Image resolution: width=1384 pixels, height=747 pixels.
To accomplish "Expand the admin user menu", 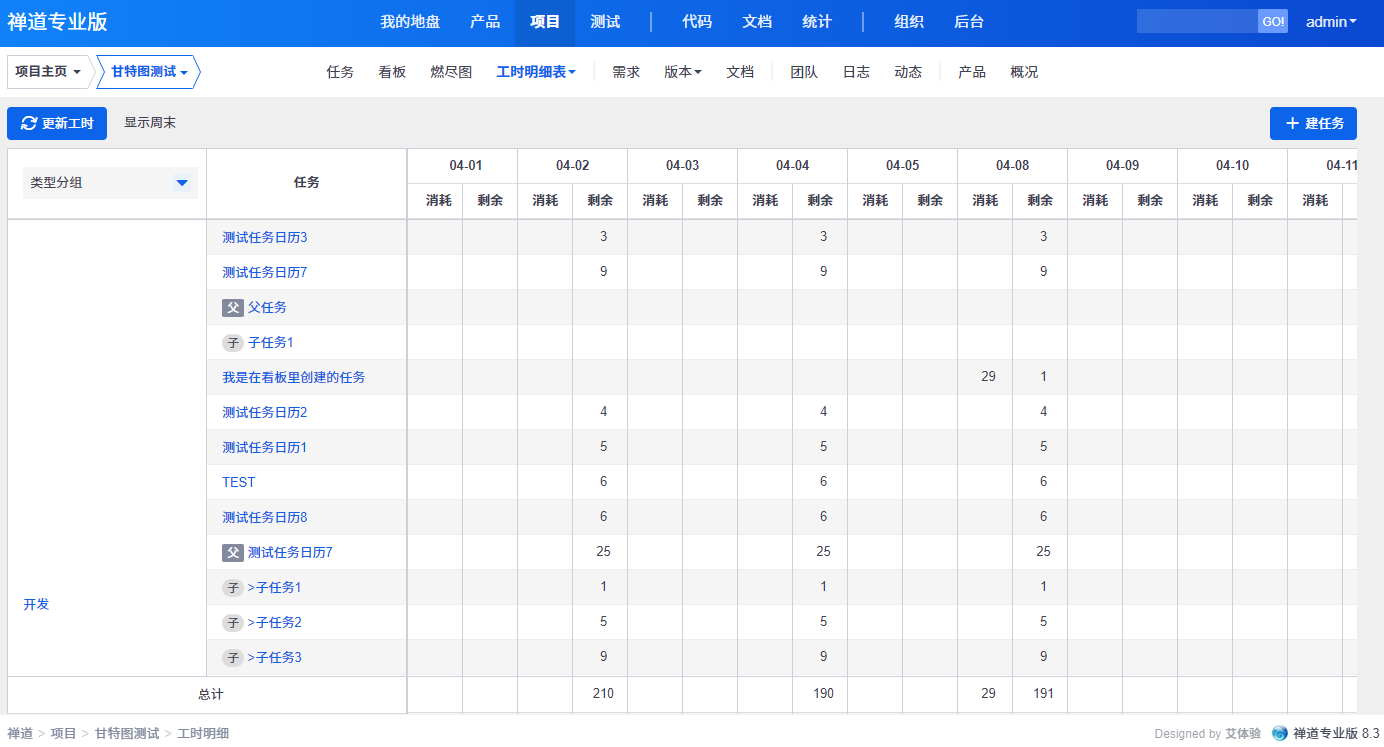I will (1331, 22).
